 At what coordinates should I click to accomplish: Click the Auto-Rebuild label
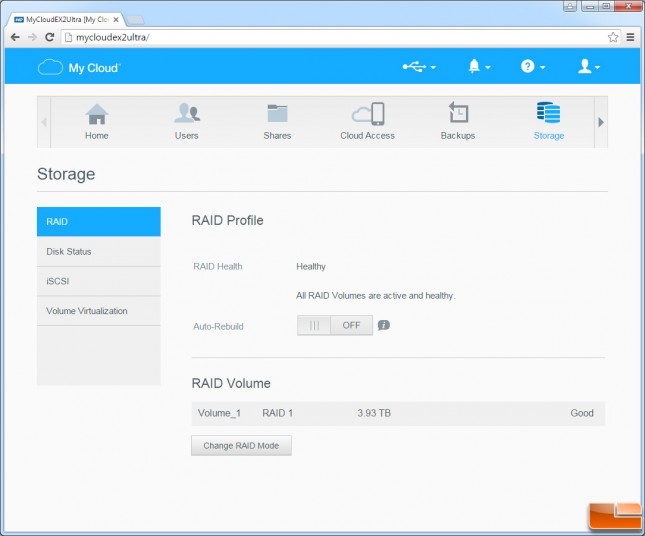[x=218, y=327]
